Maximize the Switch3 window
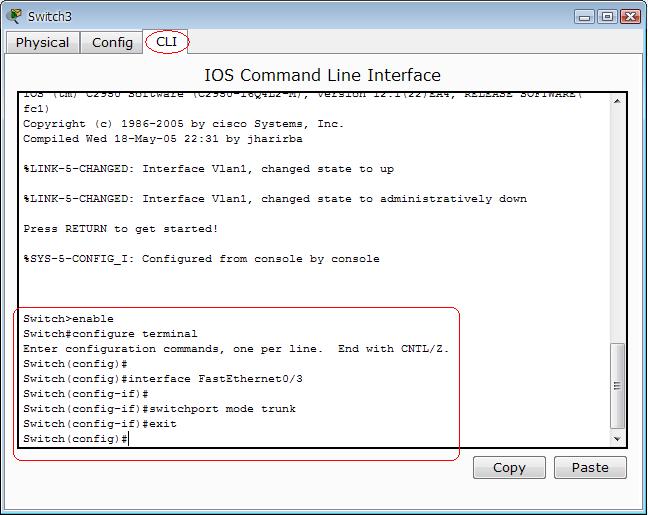This screenshot has width=648, height=515. tap(607, 17)
